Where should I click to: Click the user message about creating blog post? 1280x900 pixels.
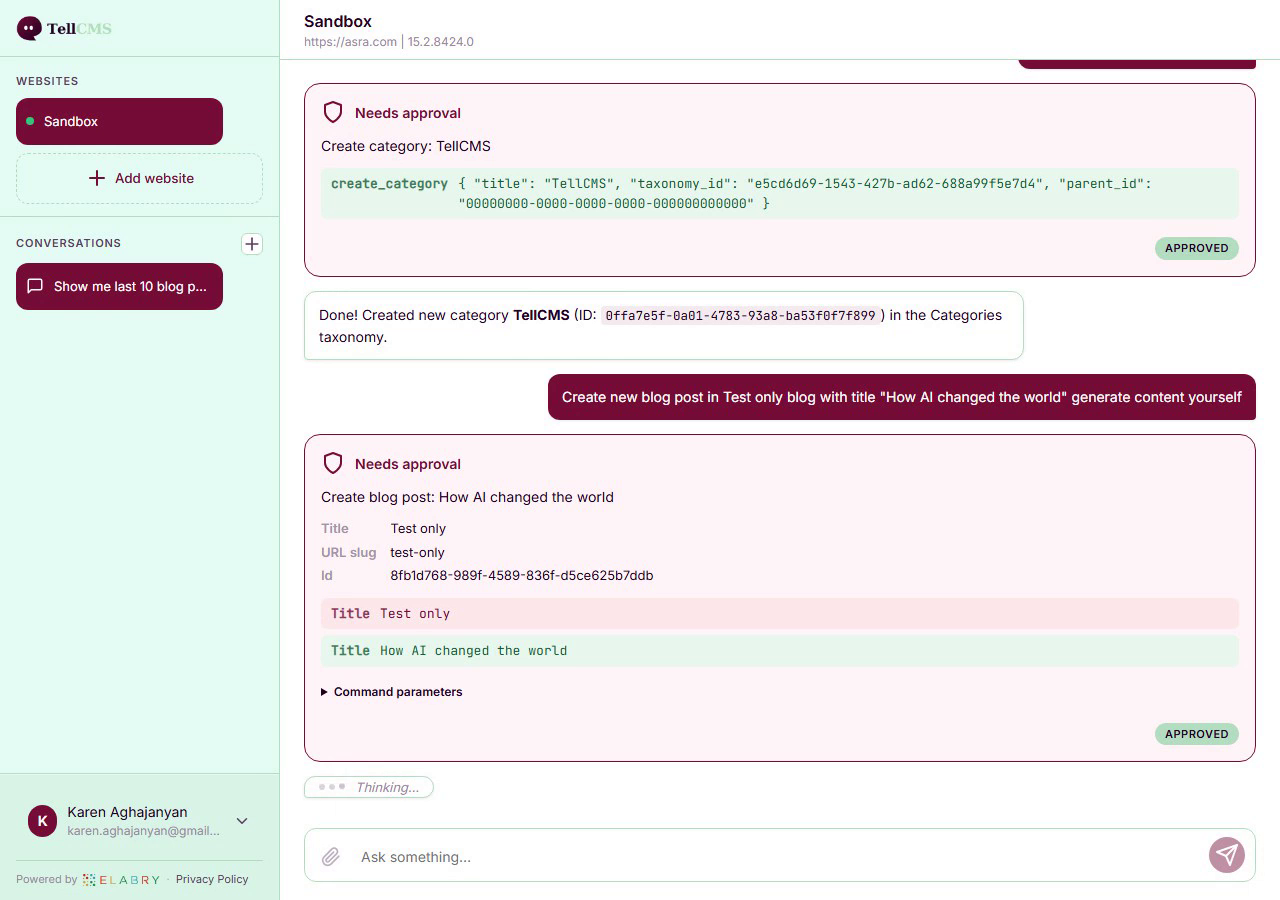tap(901, 397)
